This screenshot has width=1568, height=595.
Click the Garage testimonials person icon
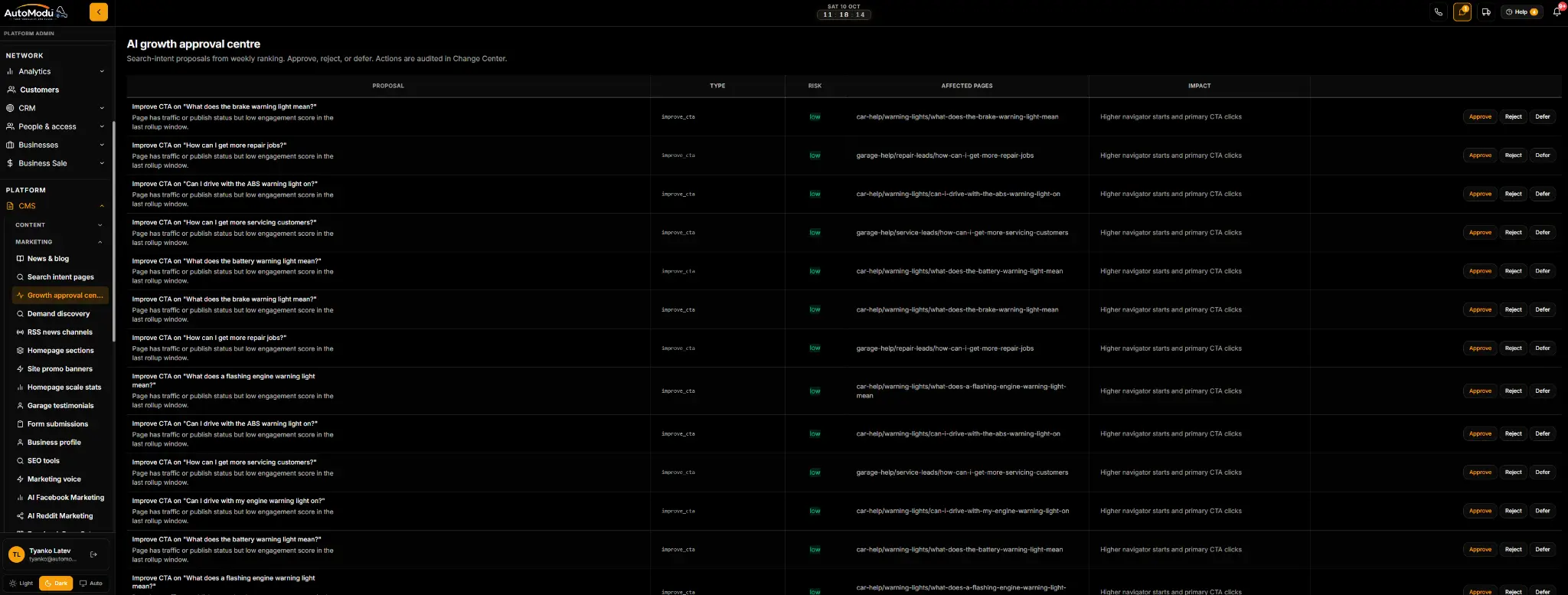coord(20,406)
